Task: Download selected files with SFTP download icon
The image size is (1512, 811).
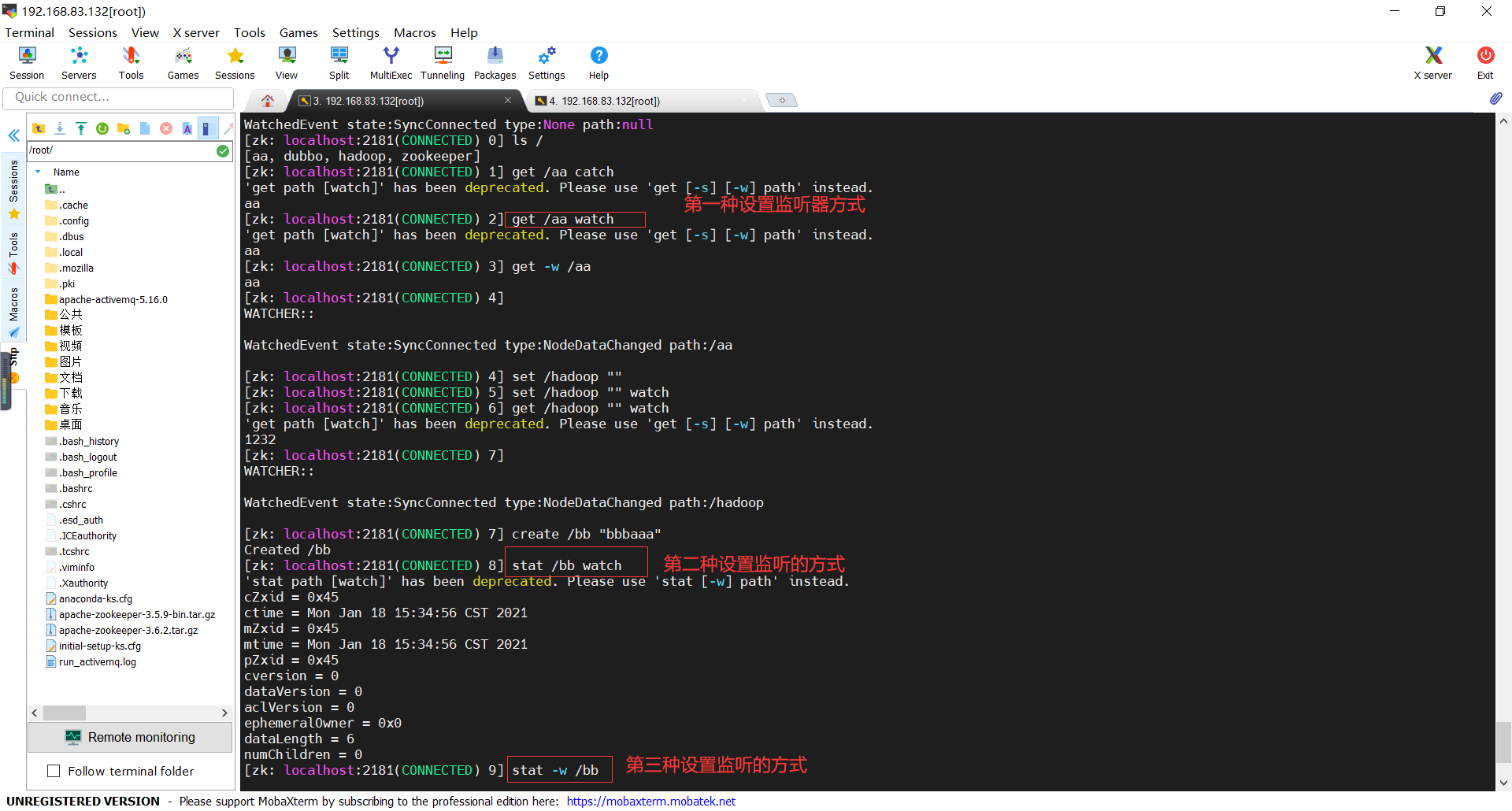Action: tap(60, 128)
